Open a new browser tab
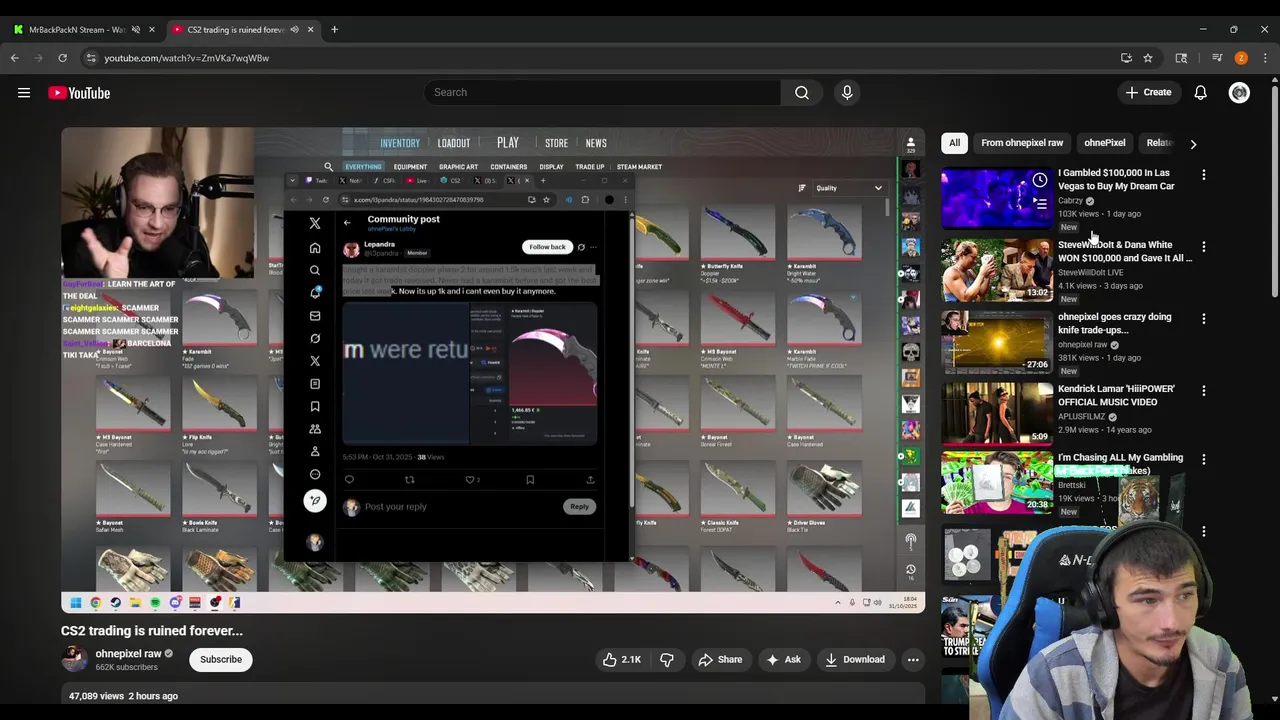 pyautogui.click(x=334, y=29)
